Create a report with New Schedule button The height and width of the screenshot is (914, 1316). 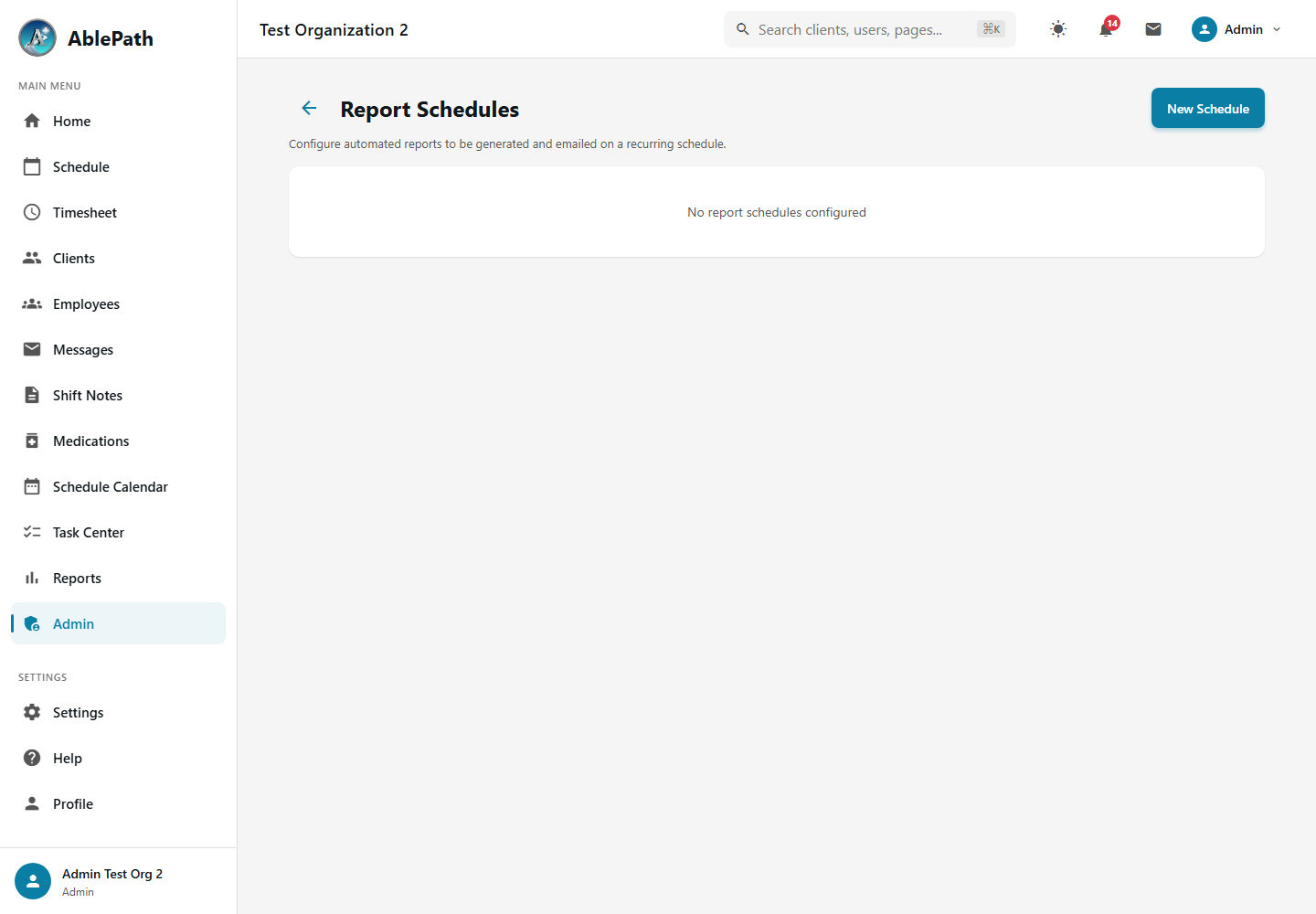(1207, 108)
